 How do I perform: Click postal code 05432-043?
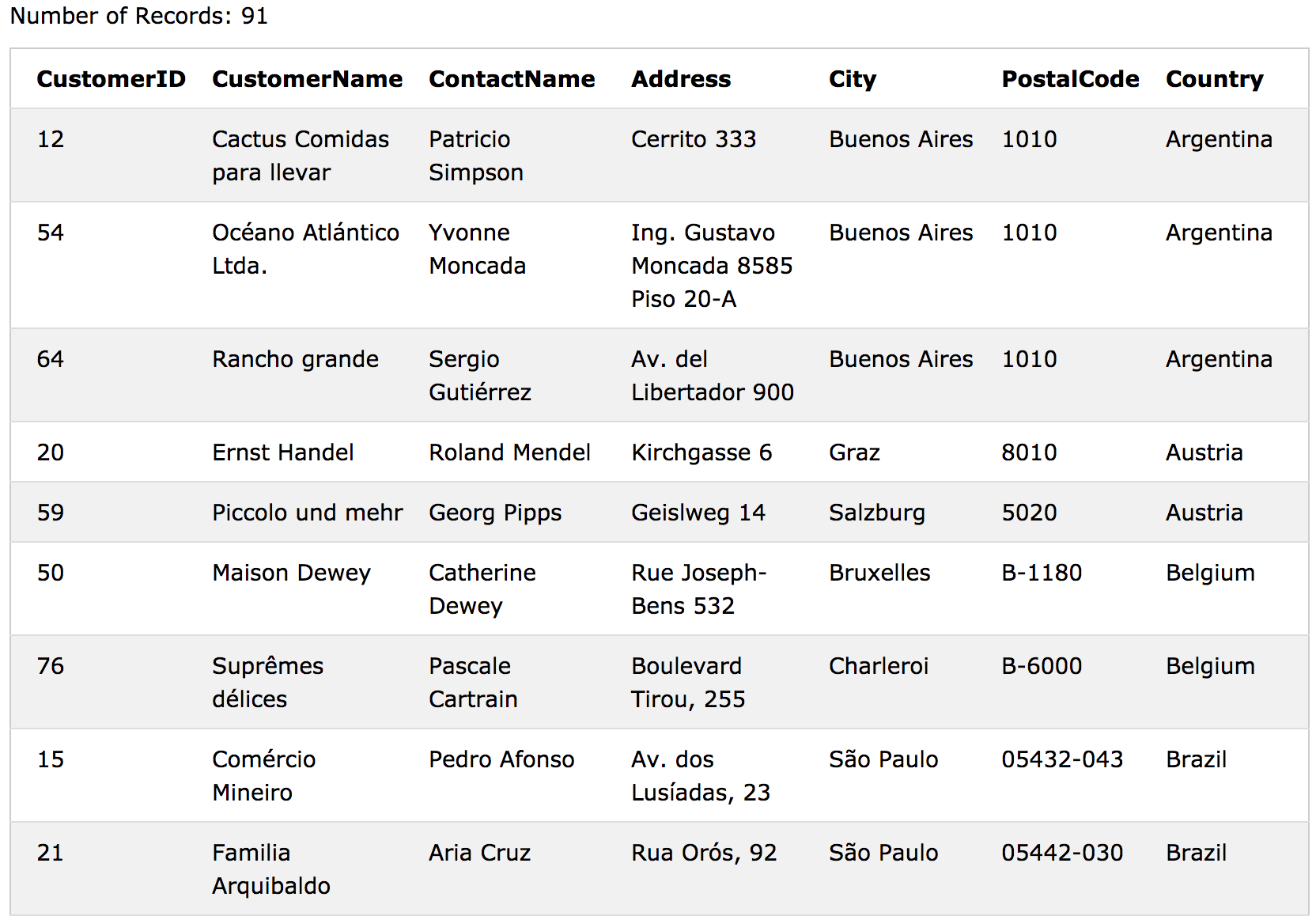(x=1062, y=759)
